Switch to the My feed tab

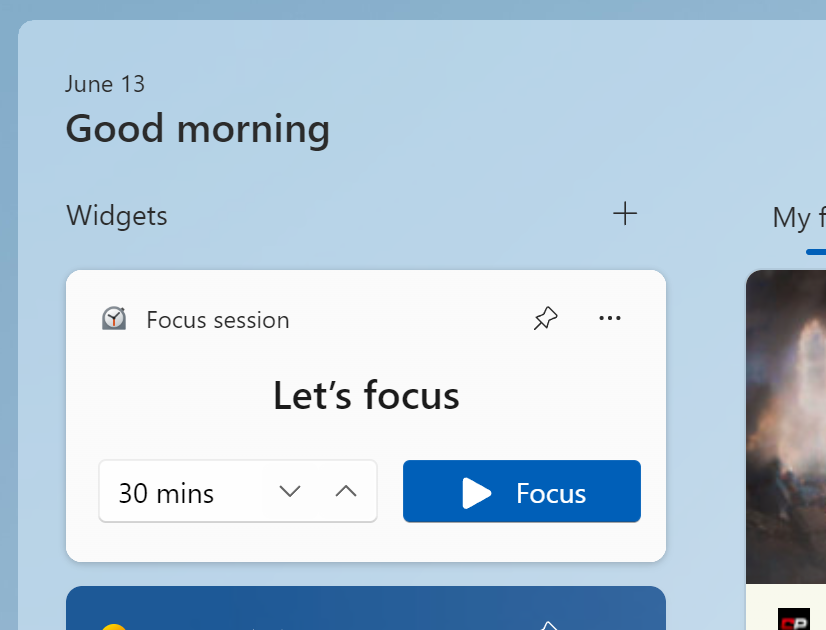coord(798,218)
